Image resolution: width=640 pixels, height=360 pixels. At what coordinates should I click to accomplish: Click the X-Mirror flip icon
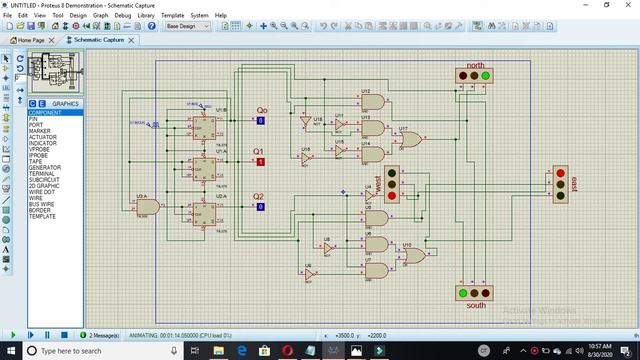(20, 90)
